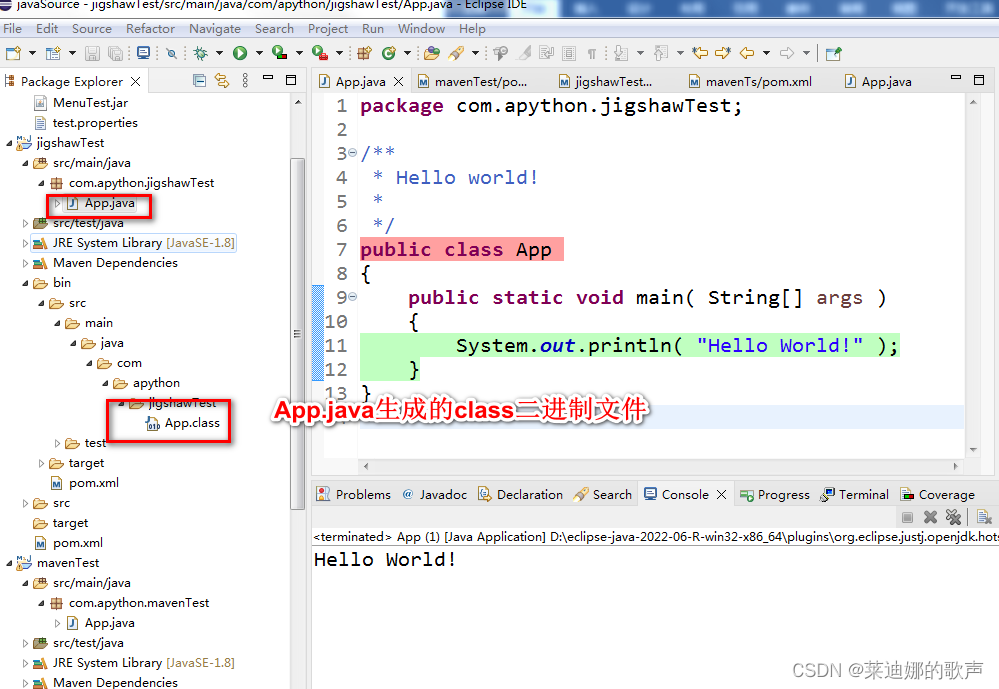Toggle Link with Editor in Package Explorer

(222, 80)
